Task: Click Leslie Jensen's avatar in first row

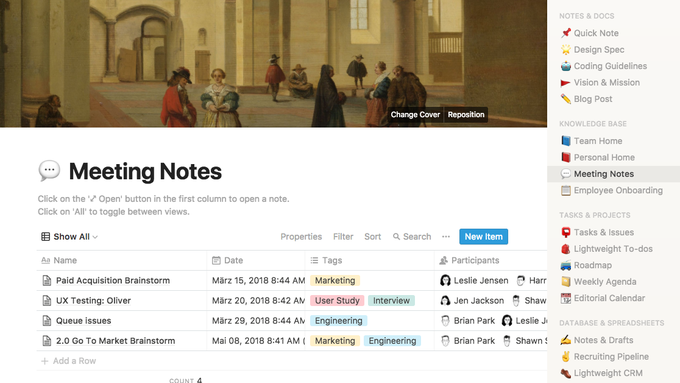Action: tap(445, 281)
